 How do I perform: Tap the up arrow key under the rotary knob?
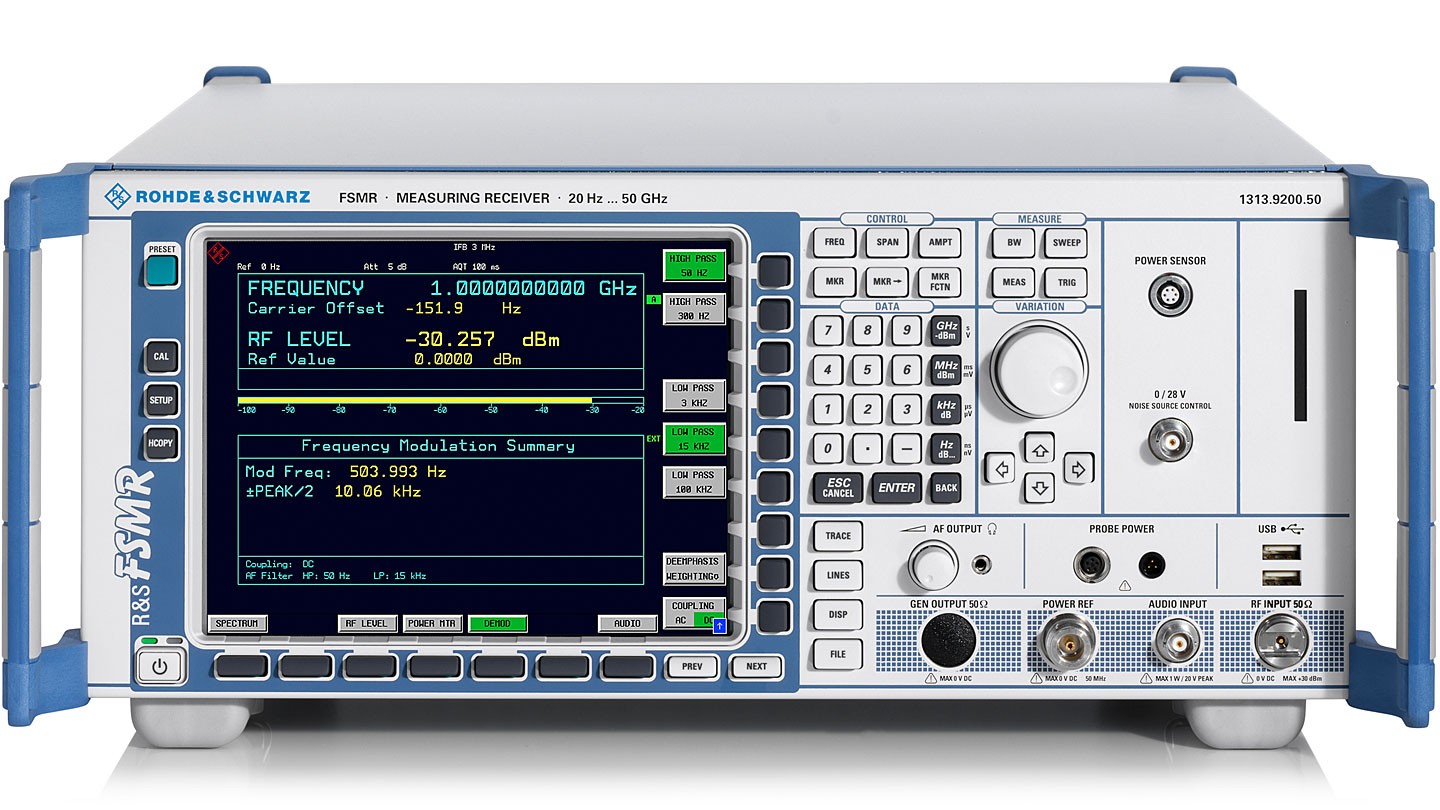click(x=1041, y=451)
